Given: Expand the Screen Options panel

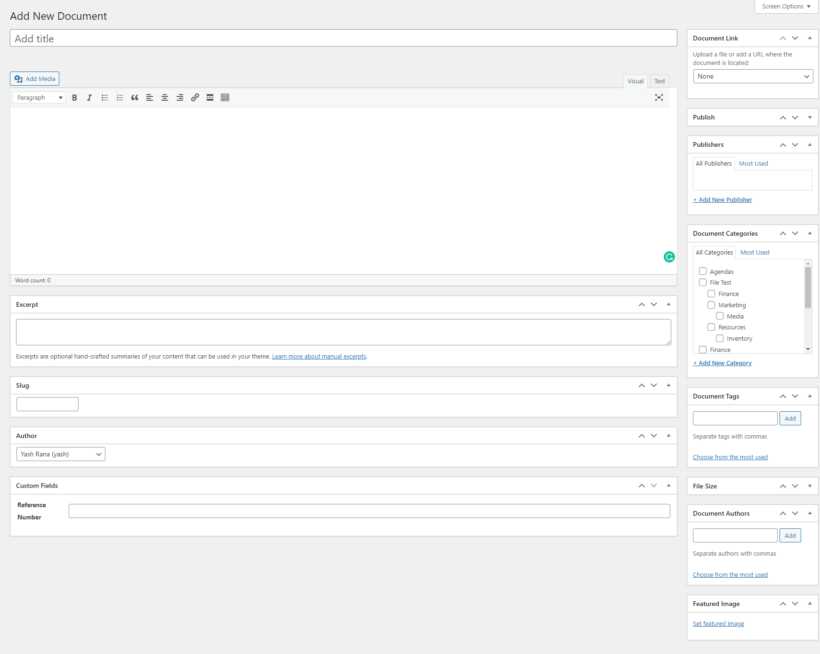Looking at the screenshot, I should [x=786, y=6].
